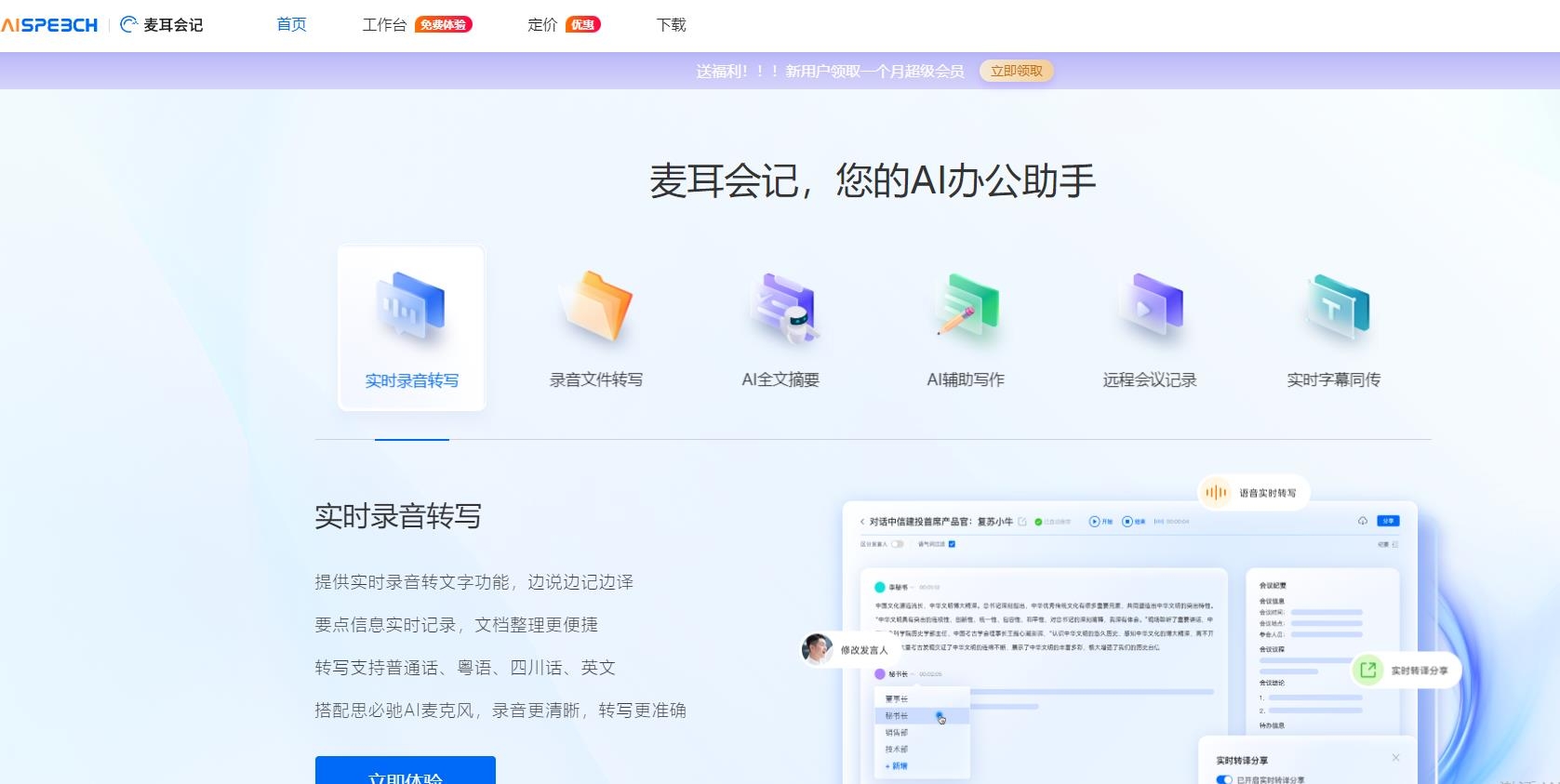Screen dimensions: 1560x784
Task: Click the 修改发言人 avatar
Action: click(x=817, y=649)
